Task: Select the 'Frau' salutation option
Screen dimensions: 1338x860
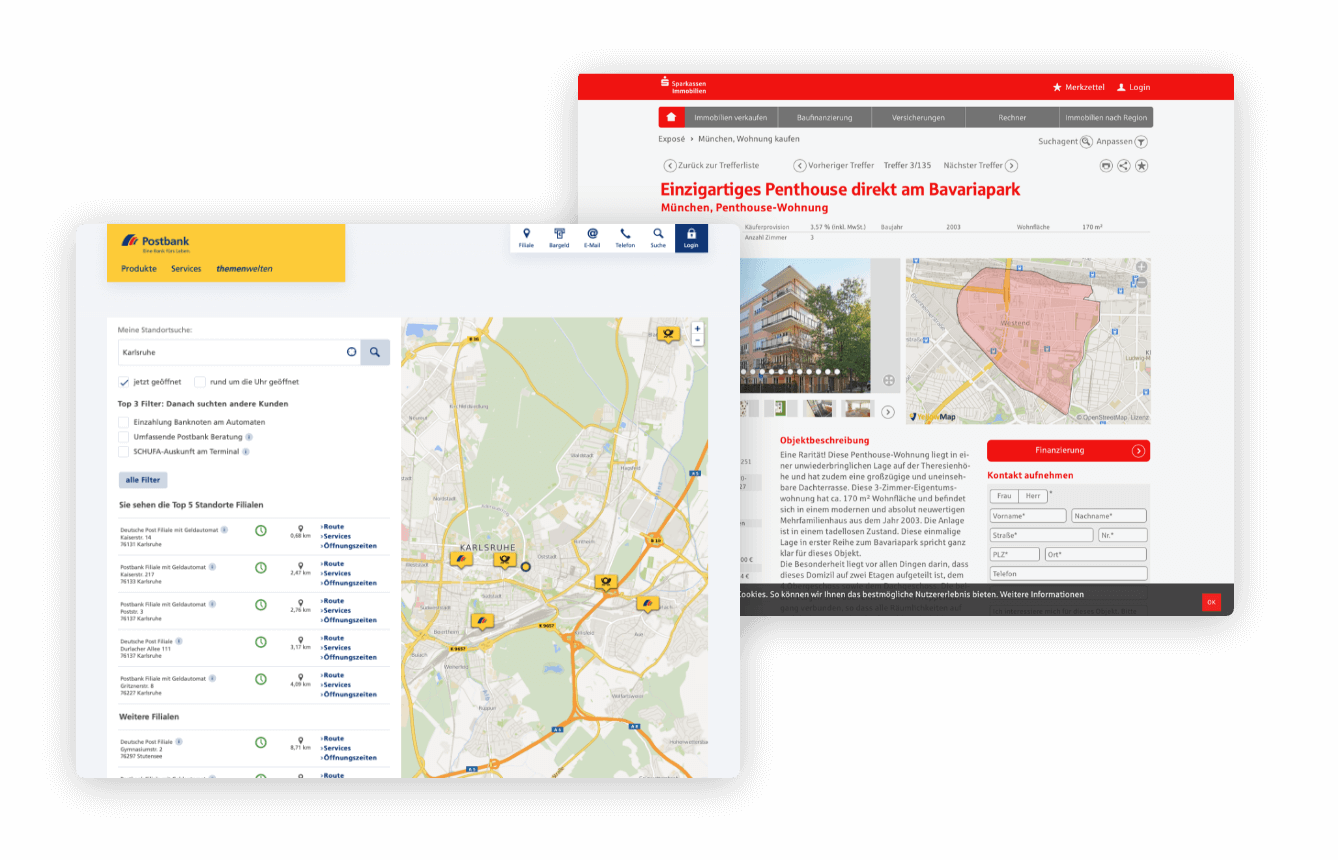Action: [x=1005, y=496]
